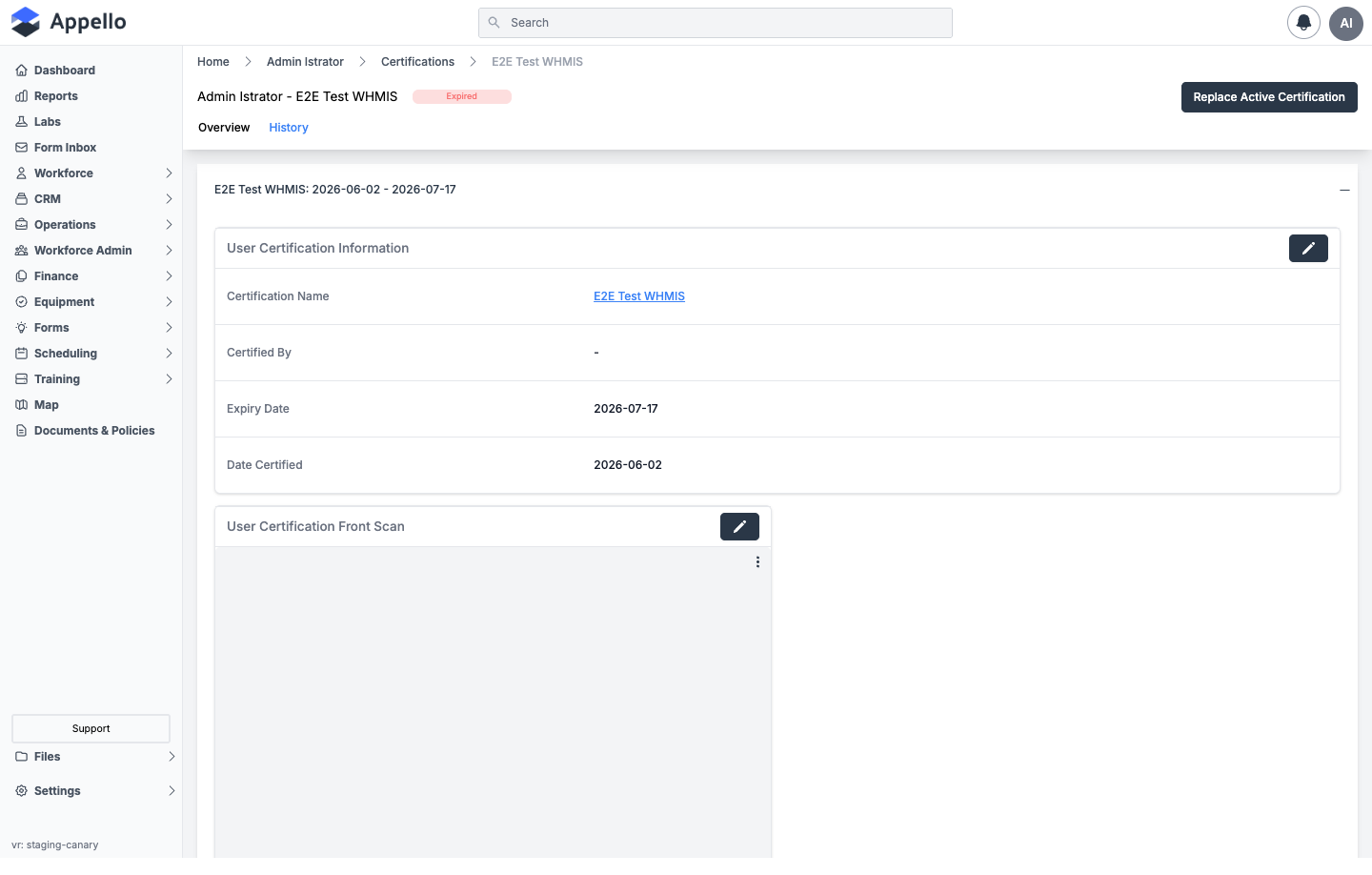1372x875 pixels.
Task: Click the Appello logo icon
Action: tap(26, 22)
